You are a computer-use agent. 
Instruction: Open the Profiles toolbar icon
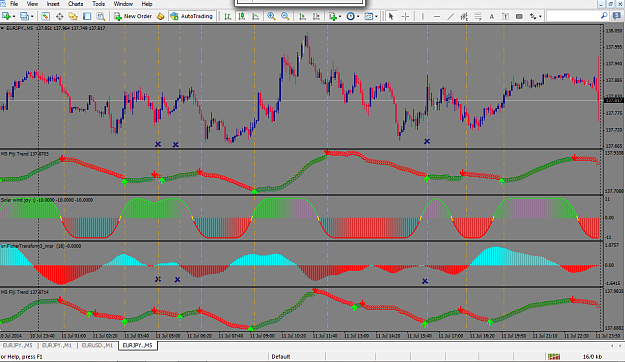24,16
